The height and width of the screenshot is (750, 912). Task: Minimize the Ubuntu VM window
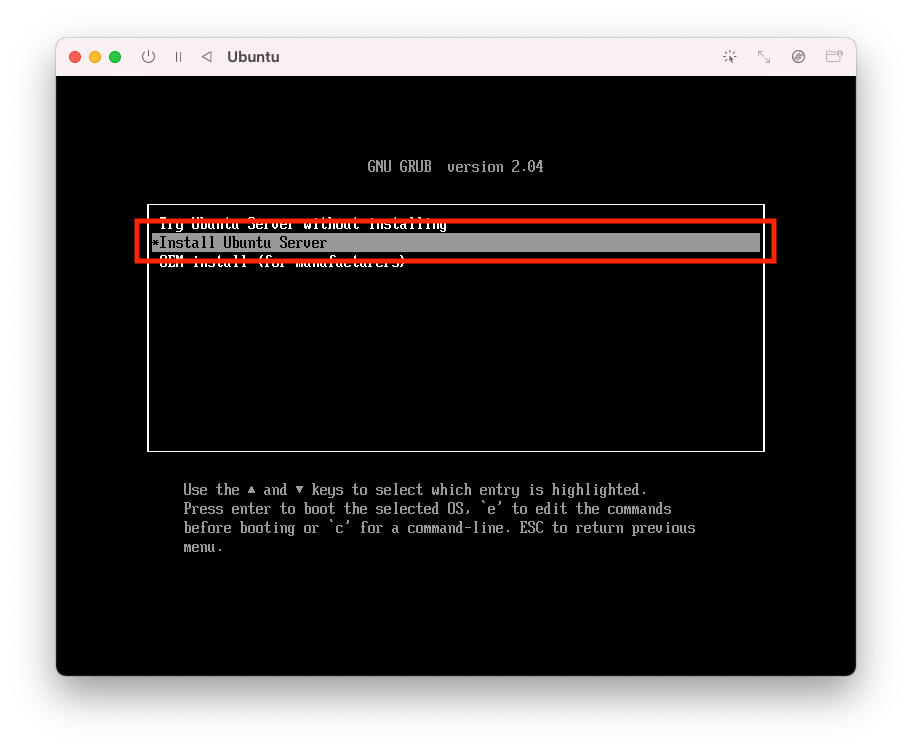tap(95, 56)
